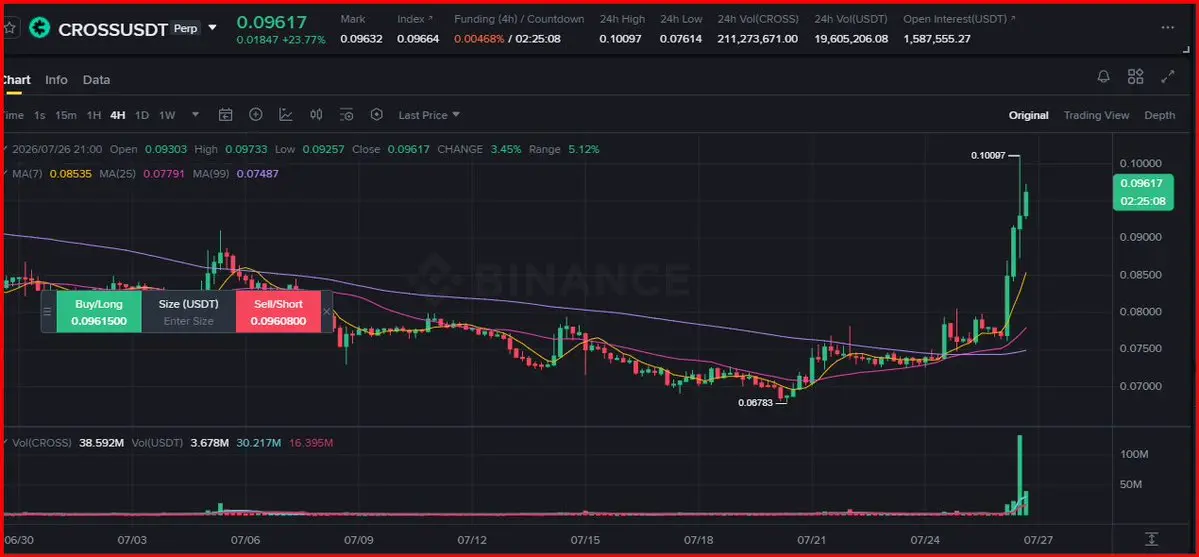The height and width of the screenshot is (557, 1199).
Task: Open the three-dot more options menu
Action: click(x=1167, y=28)
